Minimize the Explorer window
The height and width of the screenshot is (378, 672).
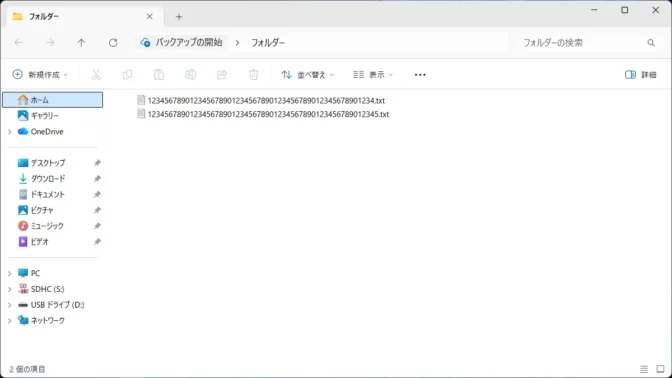[x=594, y=10]
